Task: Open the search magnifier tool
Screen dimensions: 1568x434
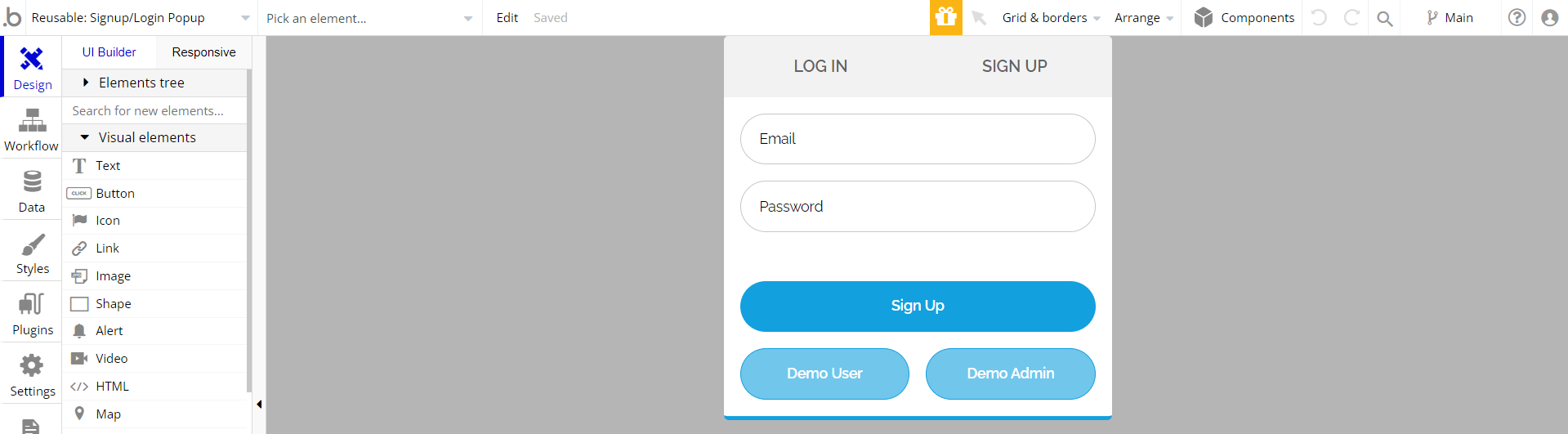Action: [1384, 18]
